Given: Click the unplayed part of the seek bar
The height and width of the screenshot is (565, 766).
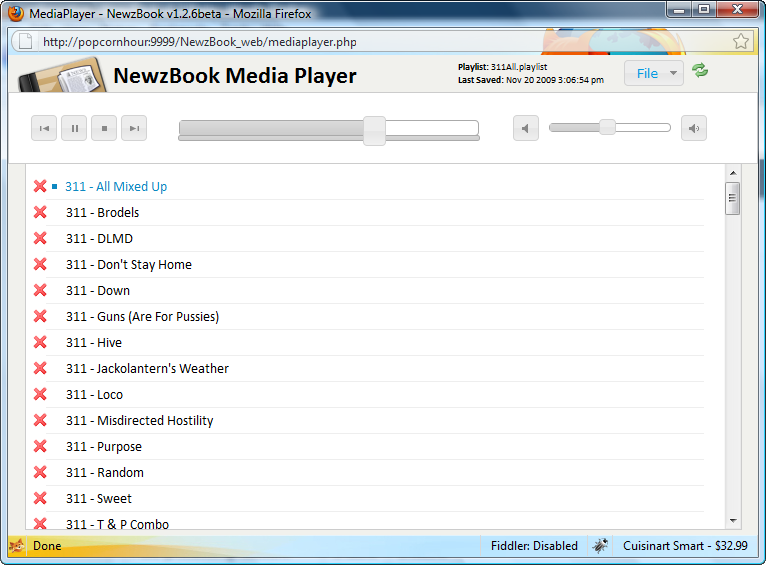Looking at the screenshot, I should tap(432, 128).
